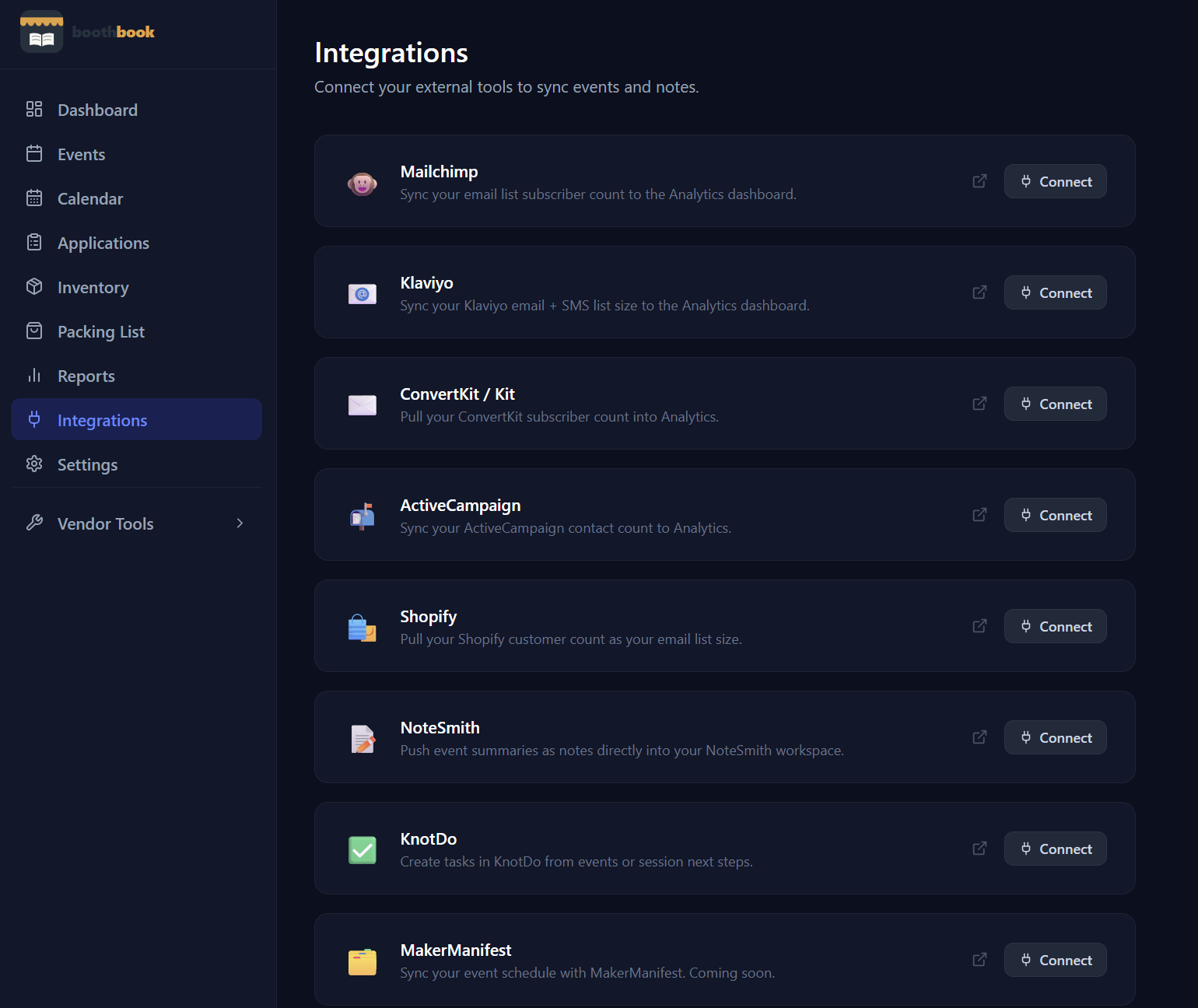1198x1008 pixels.
Task: Click MakerManifest 'Coming soon' description
Action: click(587, 973)
